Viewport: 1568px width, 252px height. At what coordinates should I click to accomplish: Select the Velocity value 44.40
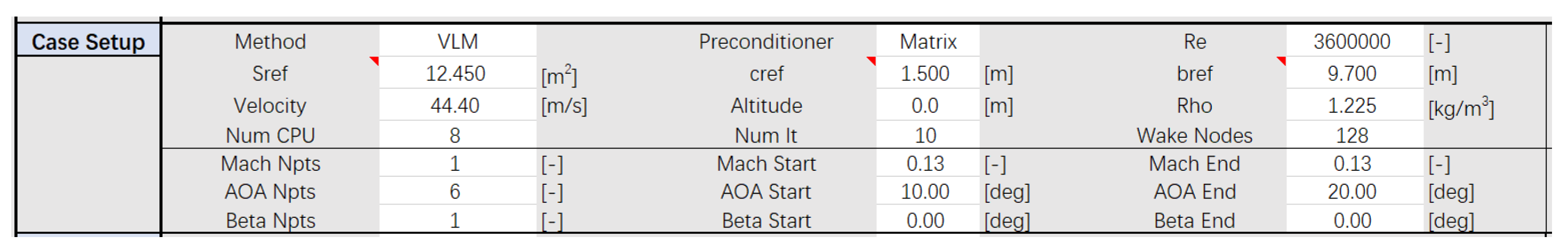[x=455, y=106]
